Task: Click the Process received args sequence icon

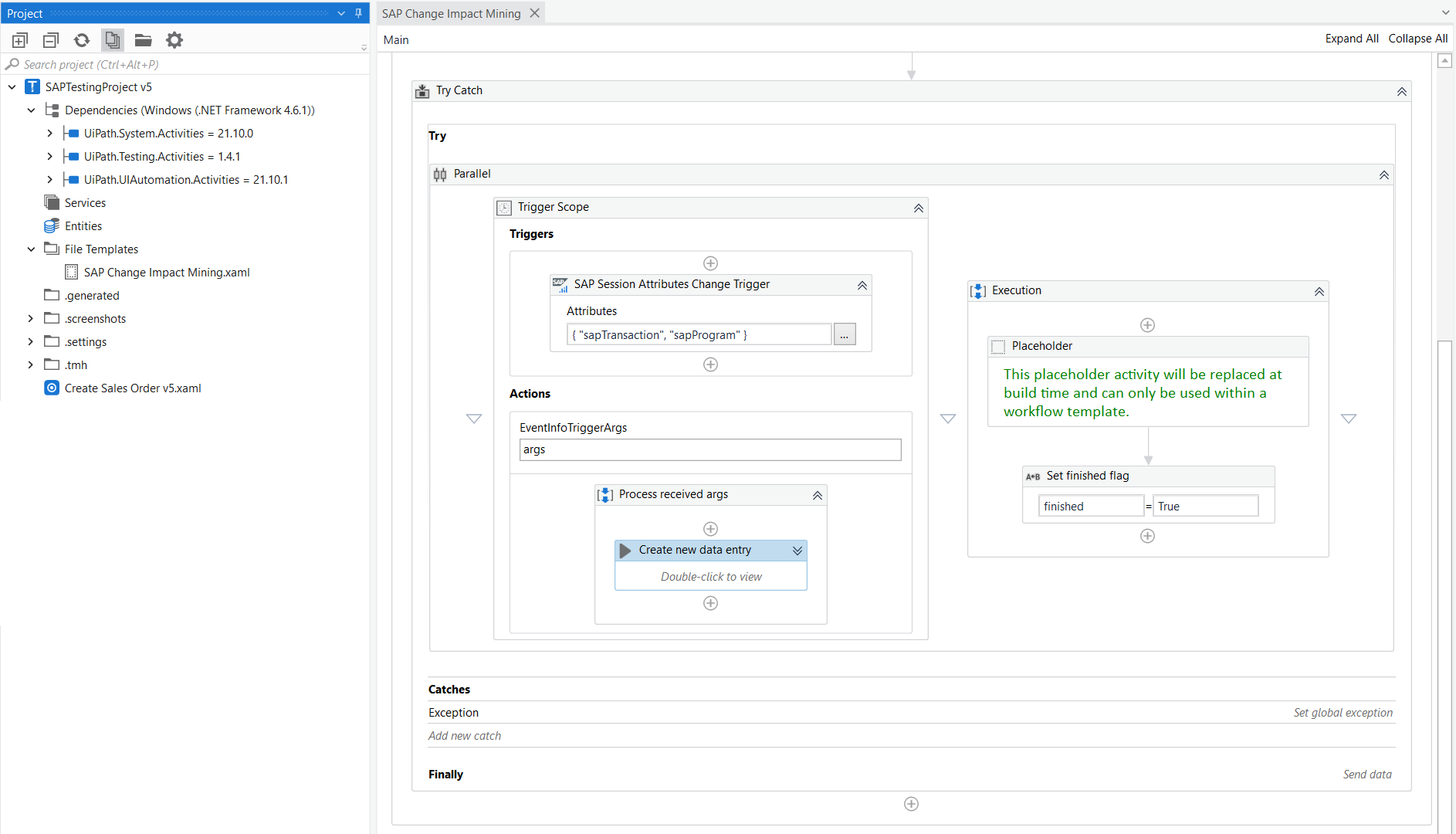Action: [605, 495]
